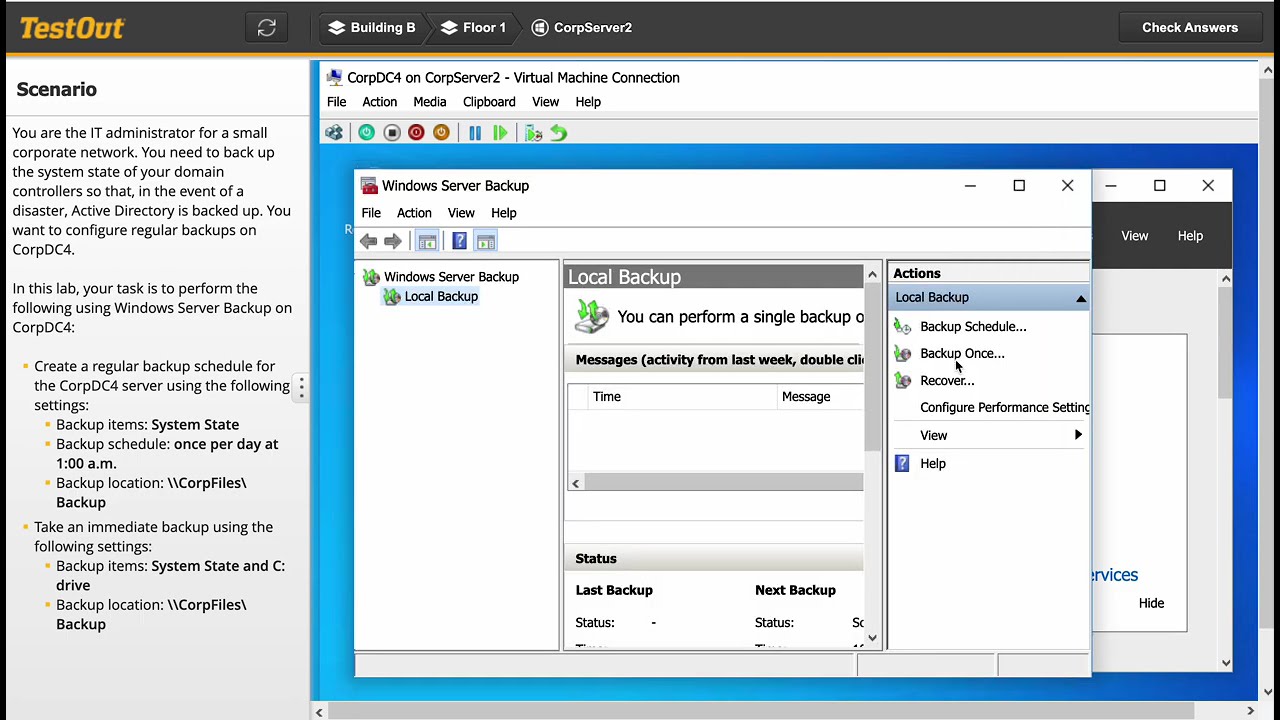The width and height of the screenshot is (1280, 720).
Task: Pause the virtual machine with the pause icon
Action: (x=475, y=133)
